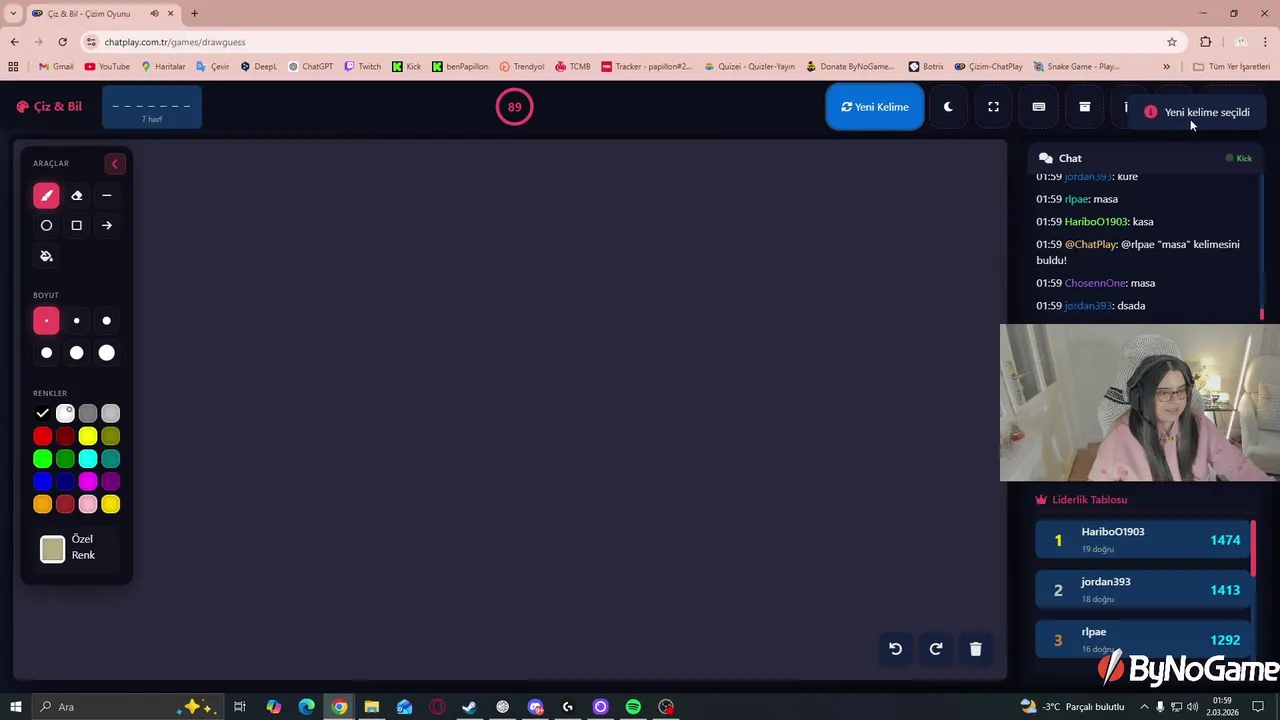
Task: Open the Kick bookmark
Action: 407,67
